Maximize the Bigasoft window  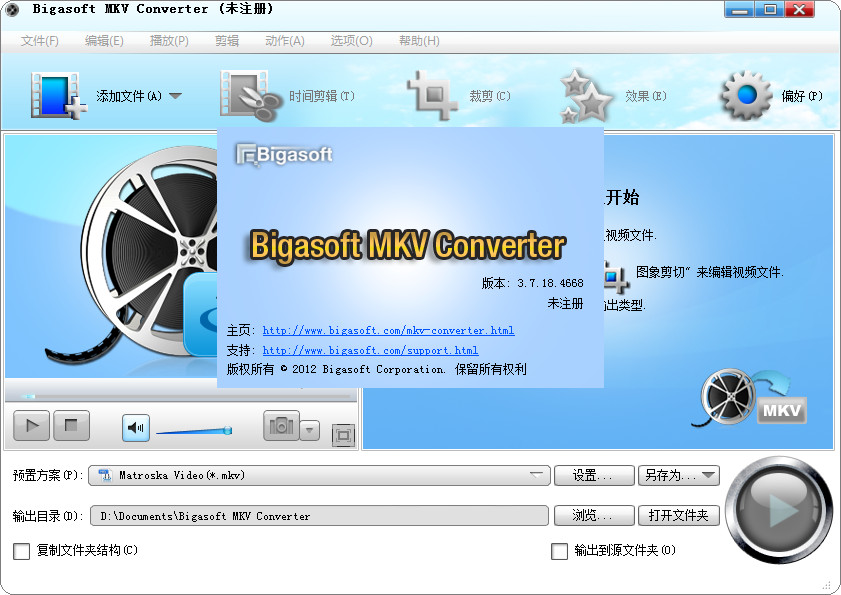click(x=770, y=9)
